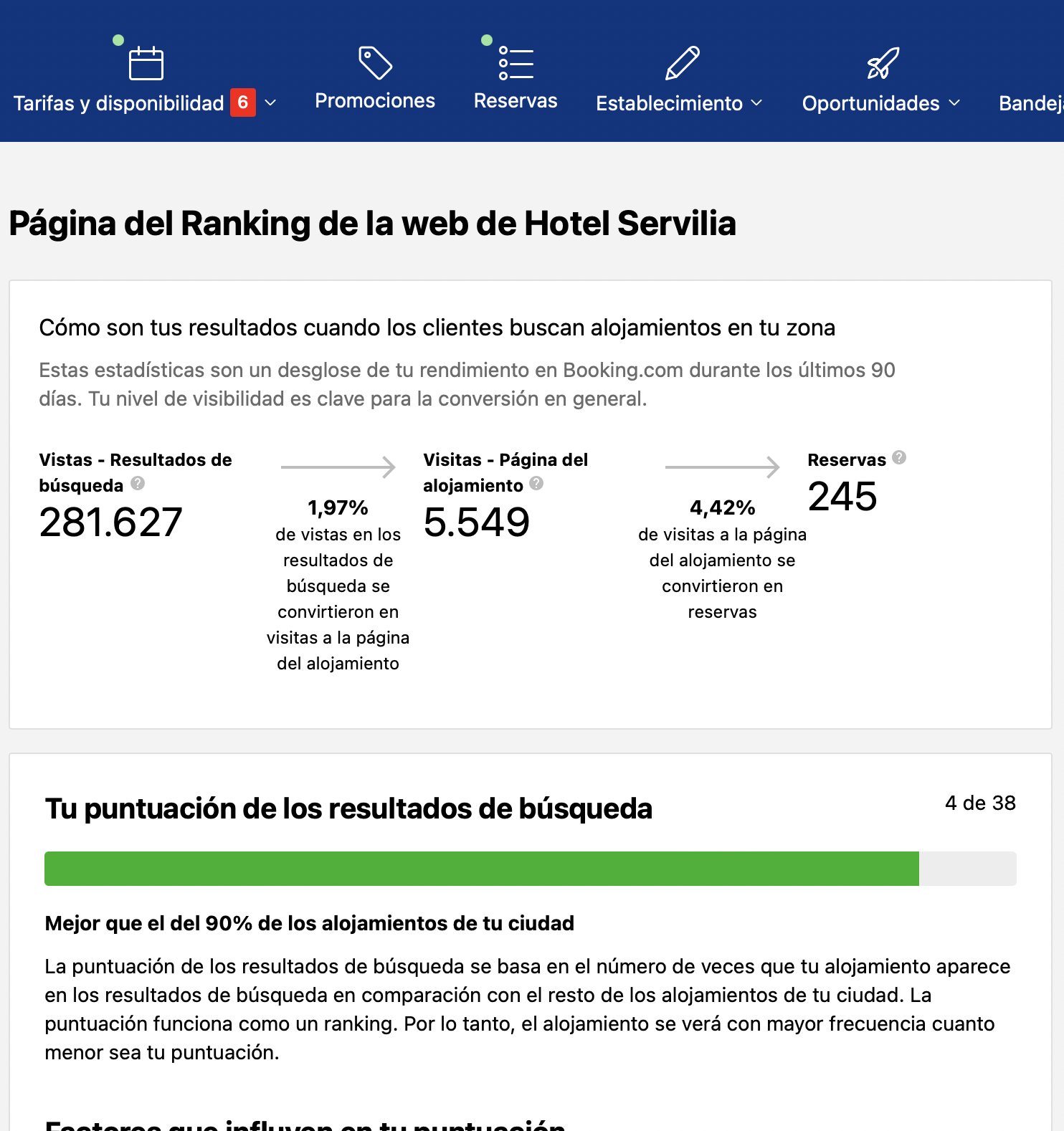Click the question mark icon next to Reservas stat
1064x1131 pixels.
point(899,458)
